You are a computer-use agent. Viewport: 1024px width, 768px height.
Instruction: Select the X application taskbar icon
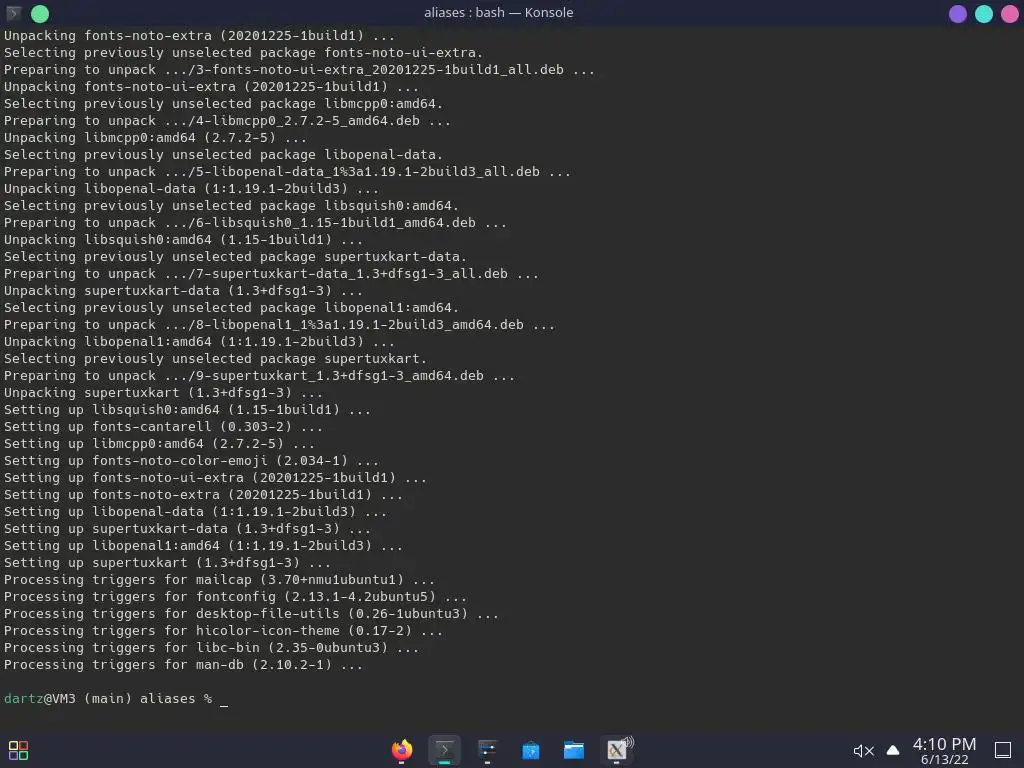tap(618, 750)
